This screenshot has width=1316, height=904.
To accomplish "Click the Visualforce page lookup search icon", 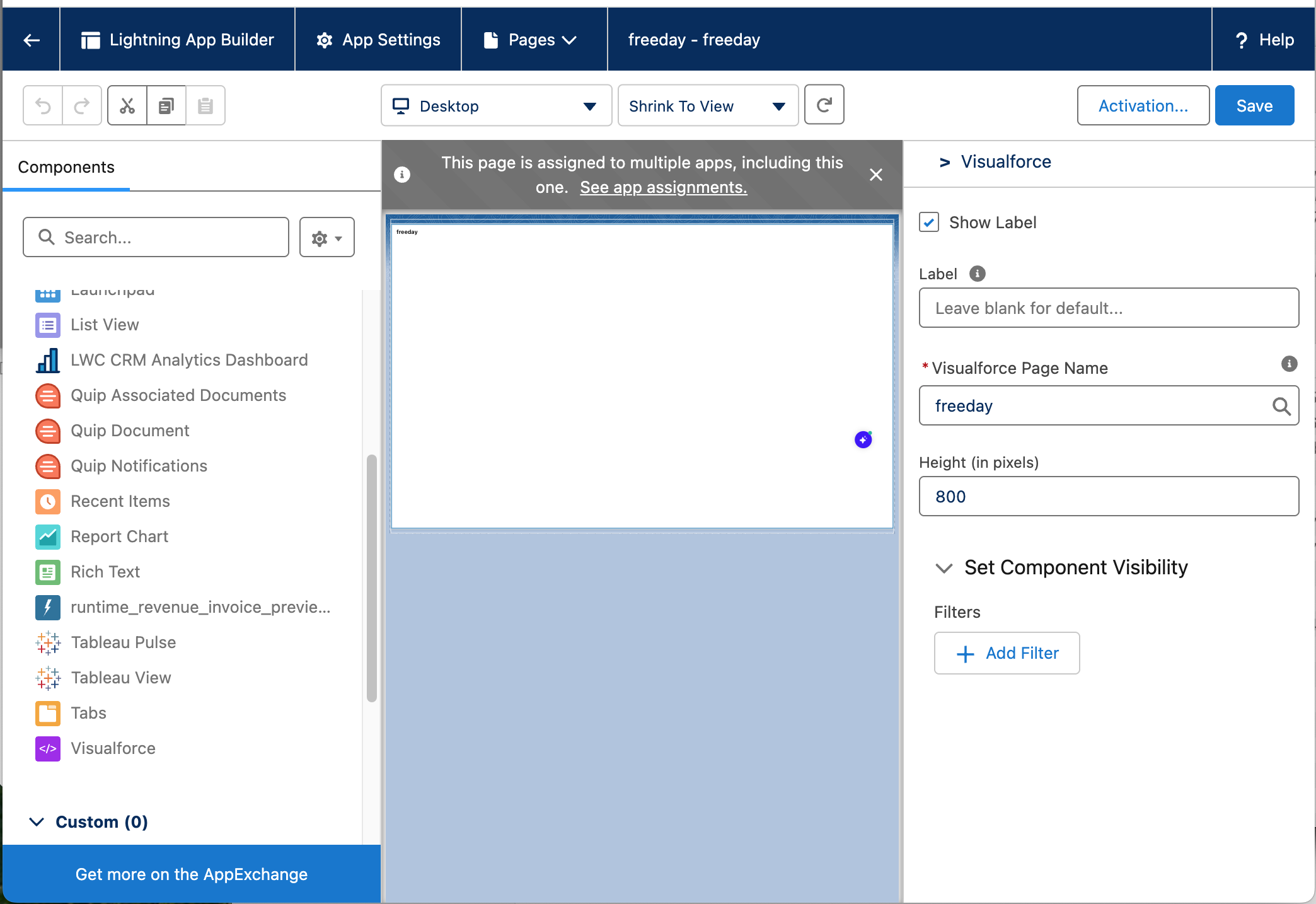I will tap(1281, 406).
